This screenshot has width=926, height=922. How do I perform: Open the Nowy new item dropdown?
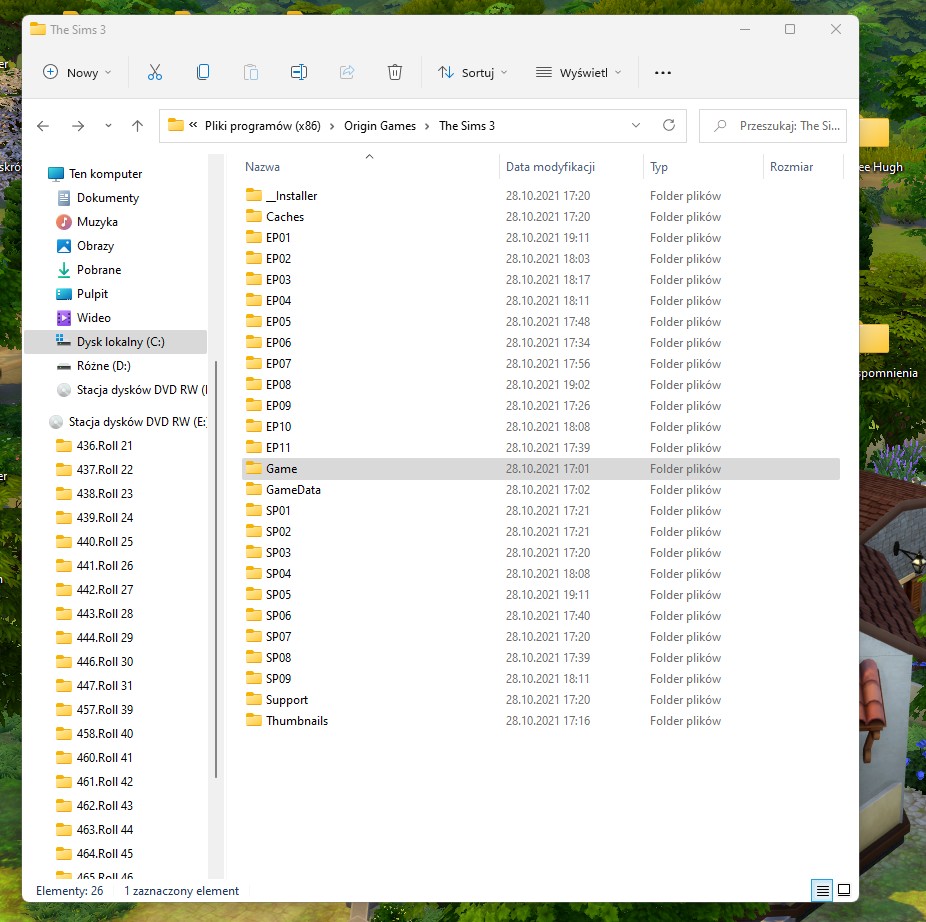click(77, 73)
